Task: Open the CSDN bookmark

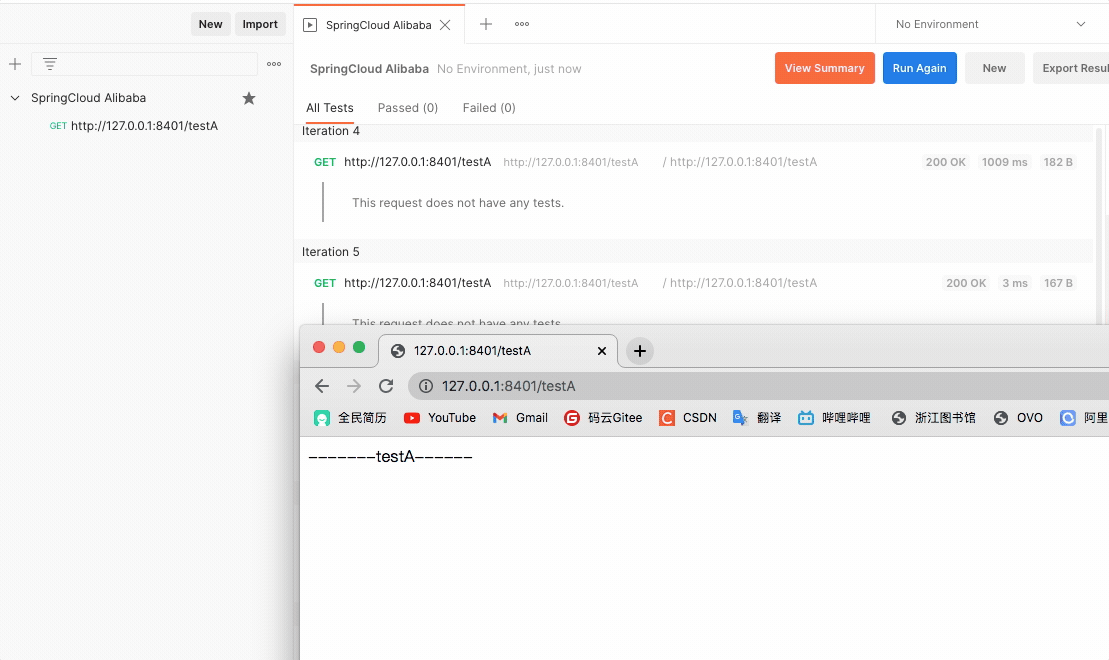Action: pos(687,418)
